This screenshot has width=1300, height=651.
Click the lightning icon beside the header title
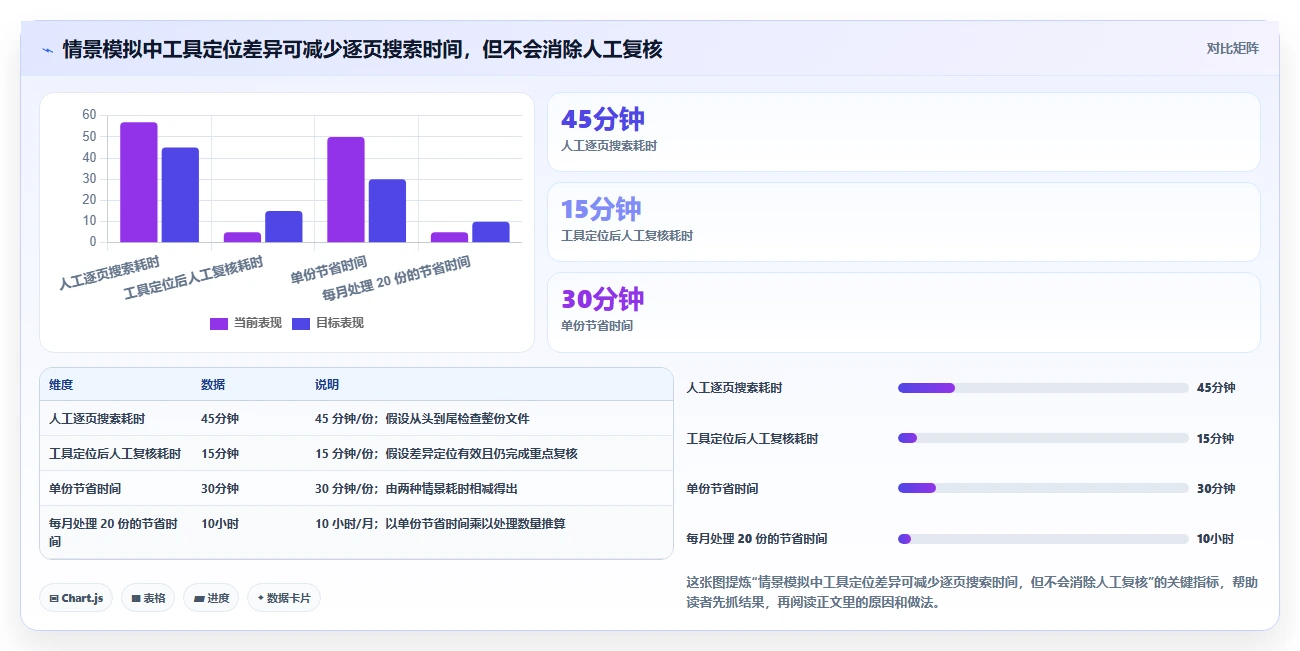(47, 49)
